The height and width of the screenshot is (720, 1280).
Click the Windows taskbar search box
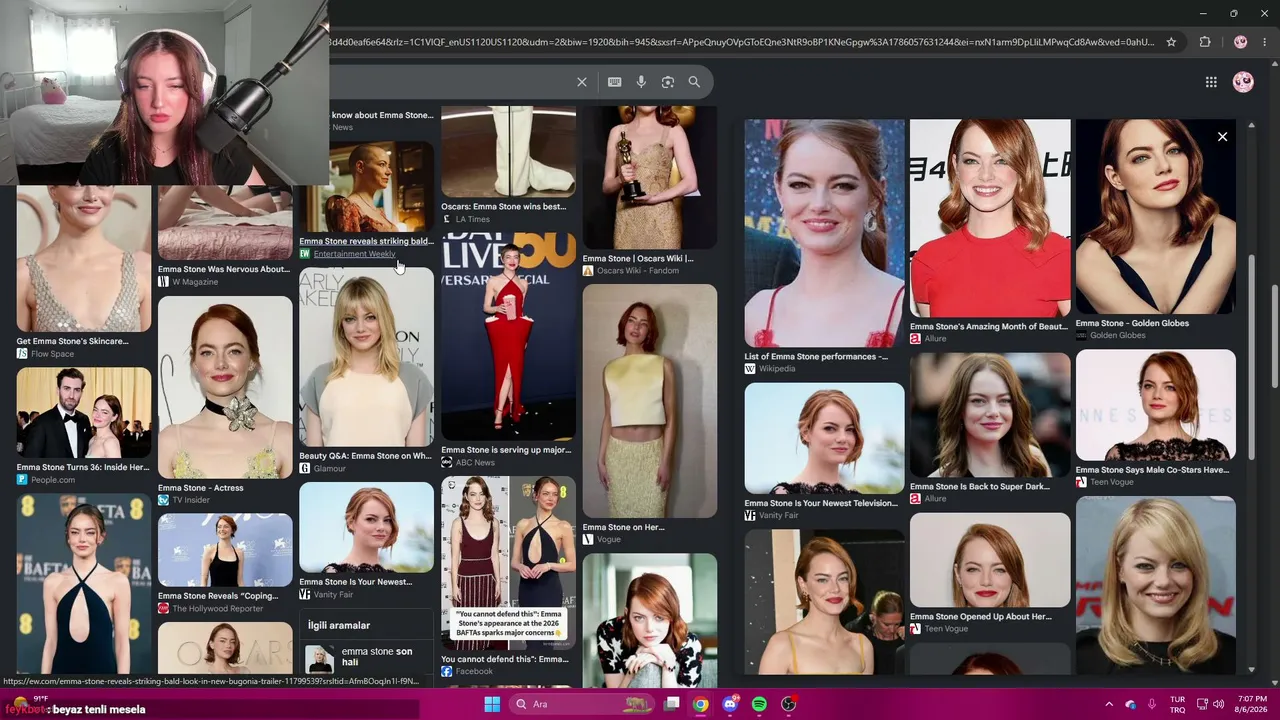coord(581,704)
